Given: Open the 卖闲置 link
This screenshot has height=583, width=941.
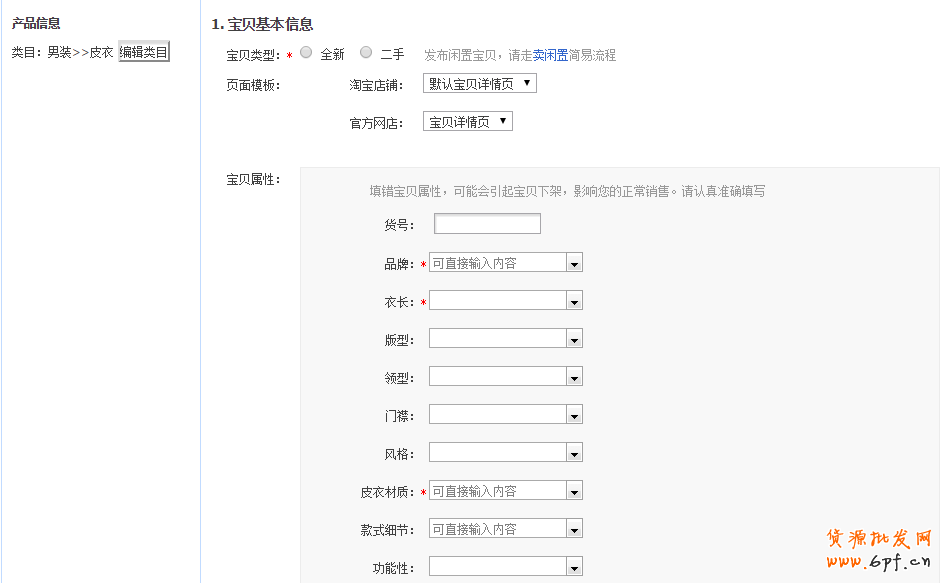Looking at the screenshot, I should (550, 56).
